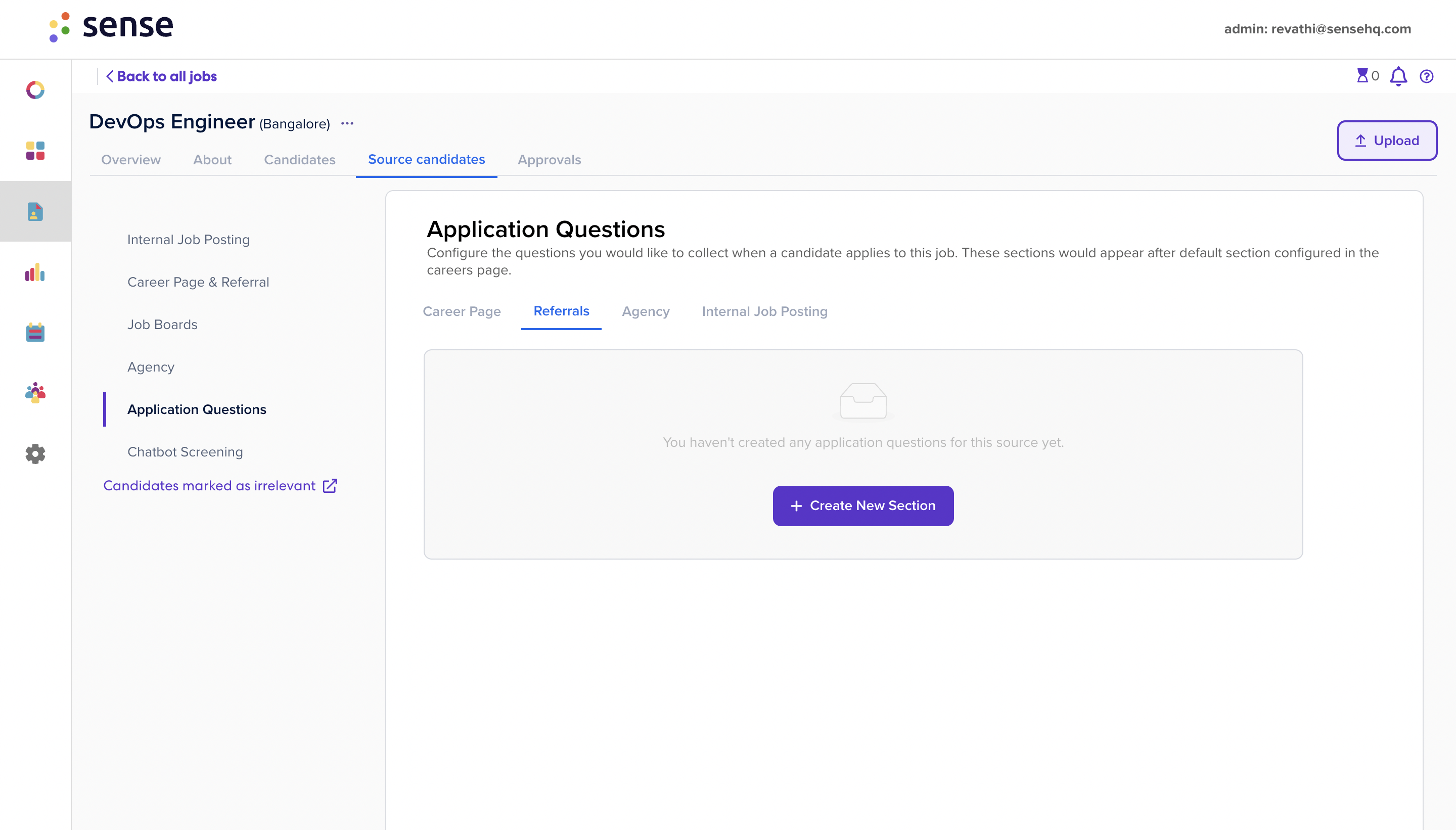
Task: Click the Application Questions heading
Action: [x=546, y=229]
